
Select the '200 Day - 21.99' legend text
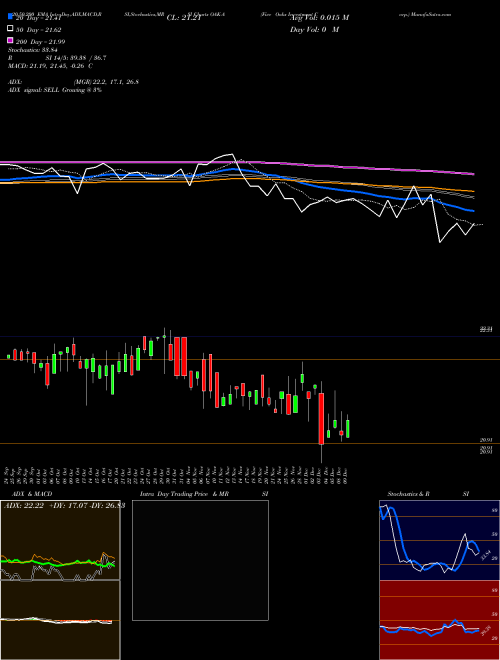[40, 42]
